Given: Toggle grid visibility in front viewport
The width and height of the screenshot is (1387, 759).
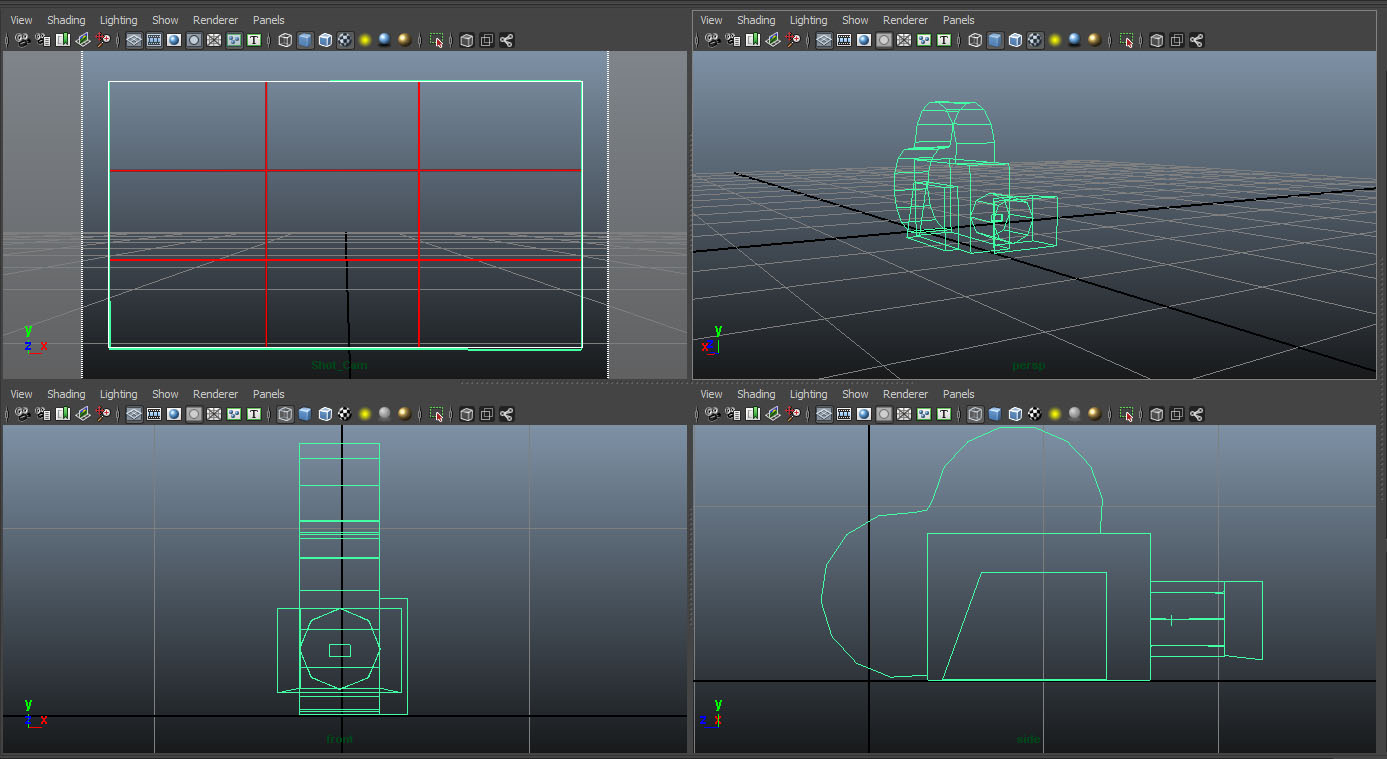Looking at the screenshot, I should pyautogui.click(x=133, y=414).
